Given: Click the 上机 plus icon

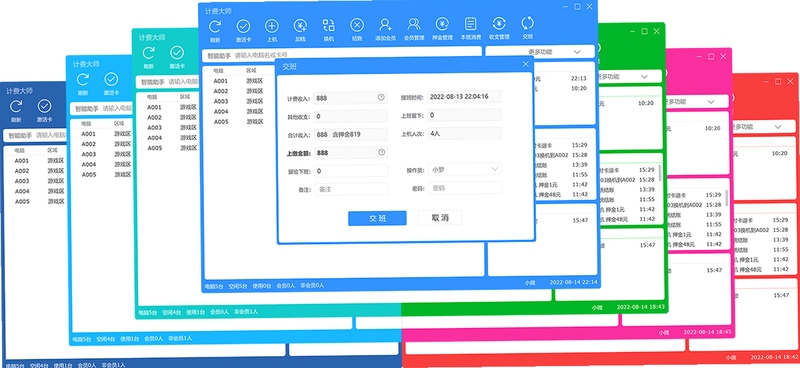Looking at the screenshot, I should point(271,26).
